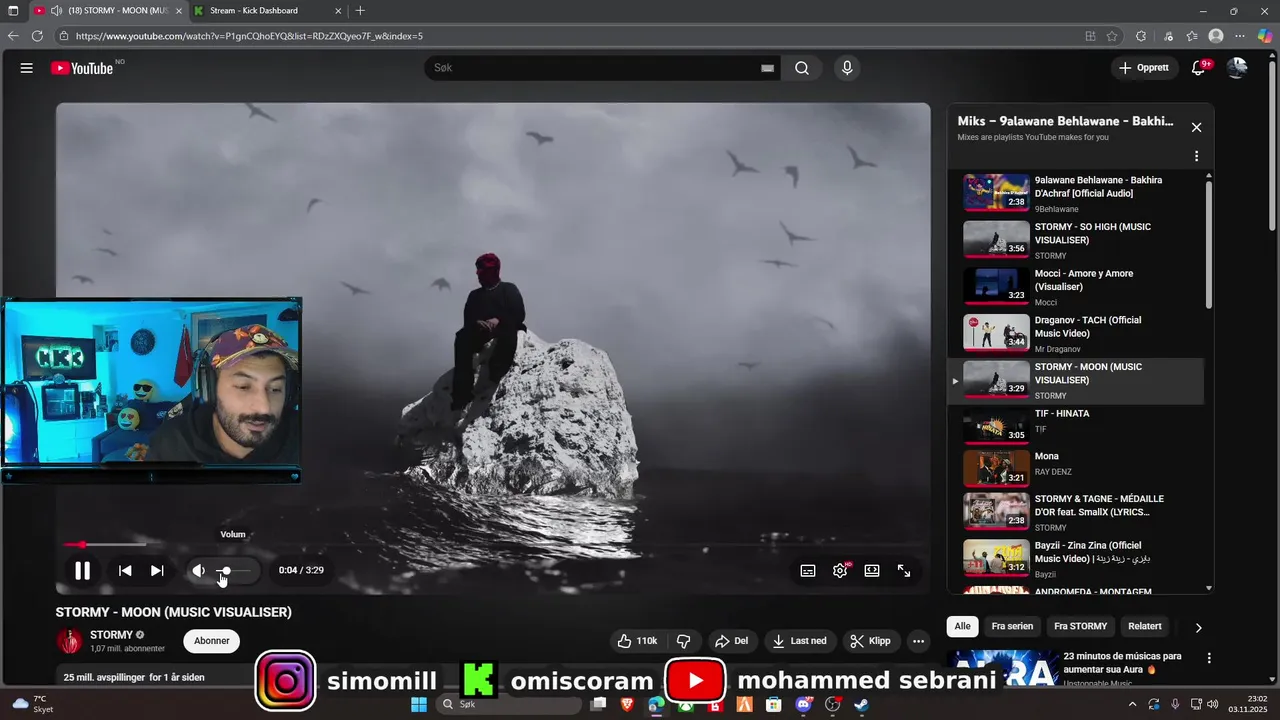1280x720 pixels.
Task: Open options for 23 minutos de músicas
Action: coord(1209,658)
